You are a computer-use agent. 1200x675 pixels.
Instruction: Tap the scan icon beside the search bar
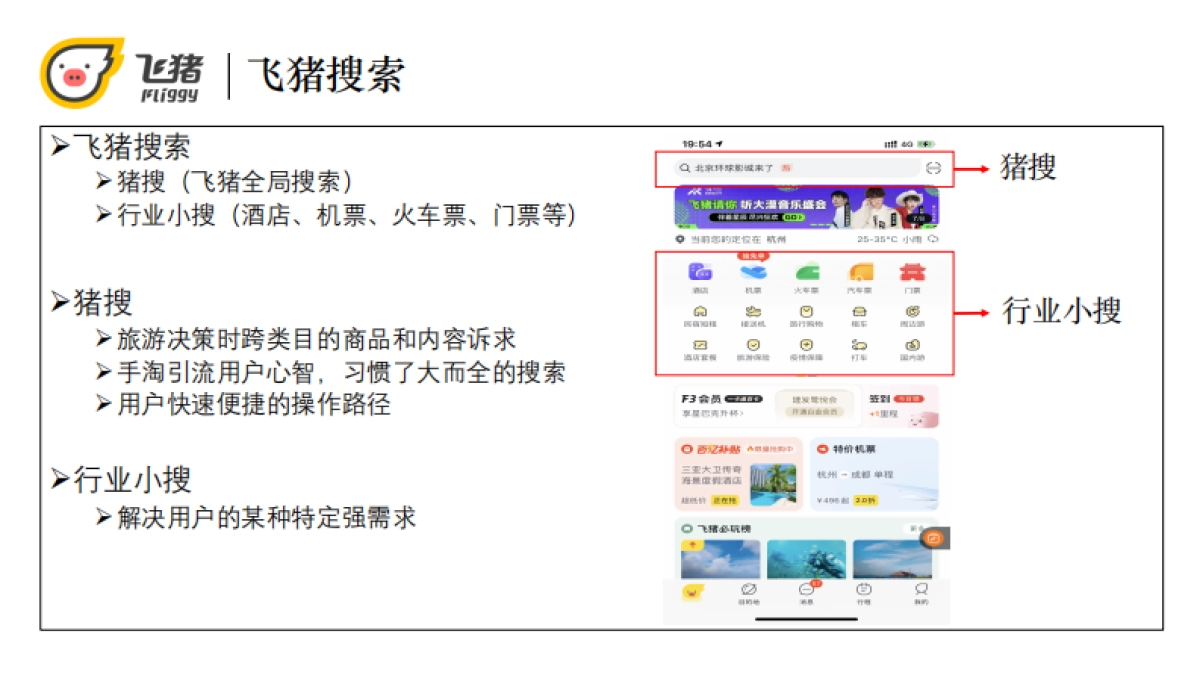[x=932, y=167]
